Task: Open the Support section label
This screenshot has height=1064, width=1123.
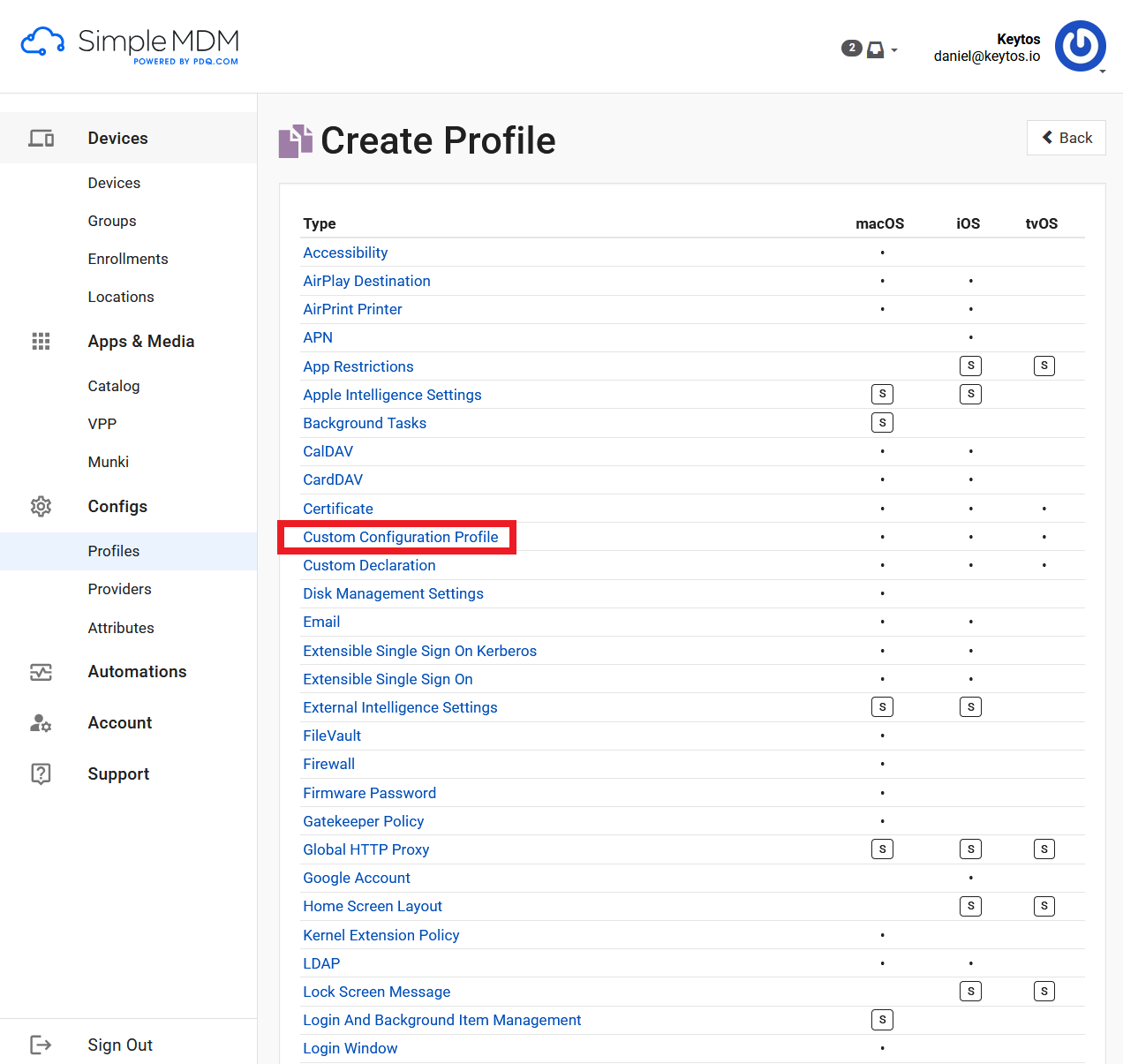Action: 118,774
